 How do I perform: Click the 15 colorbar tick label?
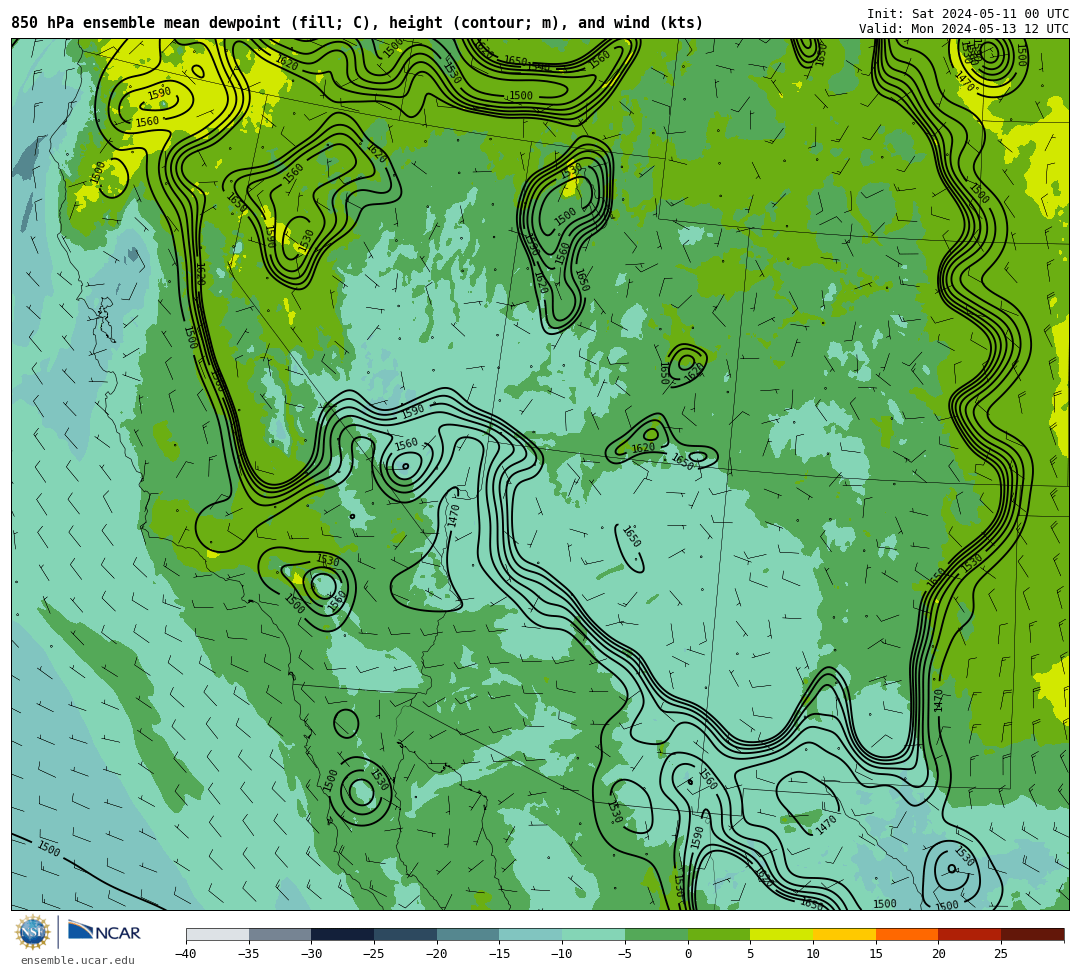pos(875,954)
